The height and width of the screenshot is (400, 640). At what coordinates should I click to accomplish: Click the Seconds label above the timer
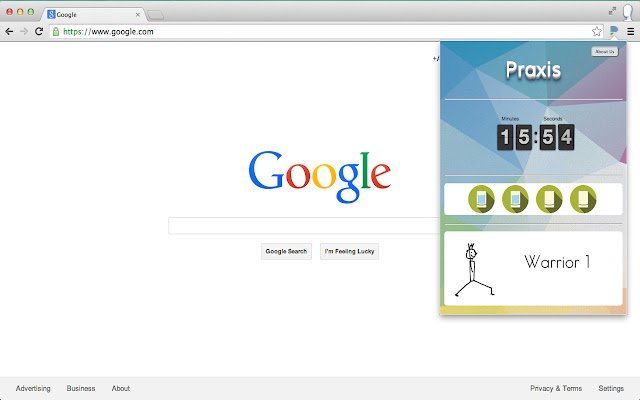click(x=553, y=119)
